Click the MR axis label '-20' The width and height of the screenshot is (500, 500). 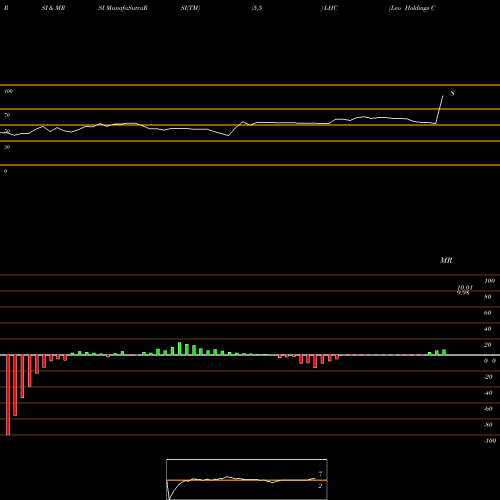[488, 377]
